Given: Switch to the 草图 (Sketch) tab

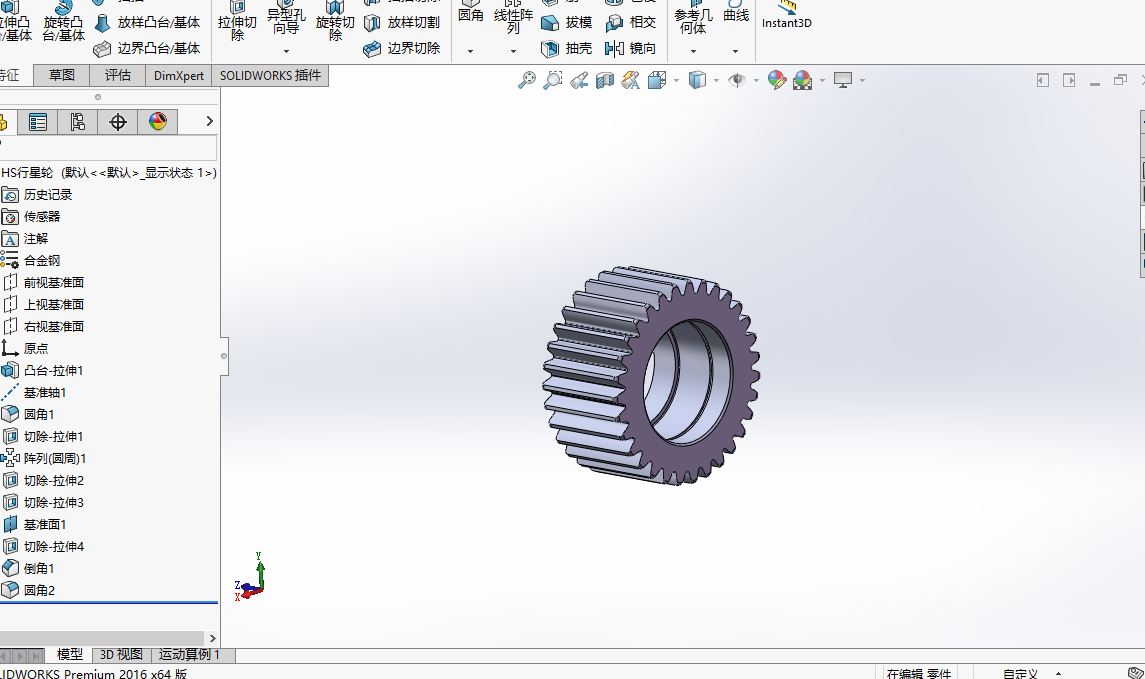Looking at the screenshot, I should tap(62, 75).
